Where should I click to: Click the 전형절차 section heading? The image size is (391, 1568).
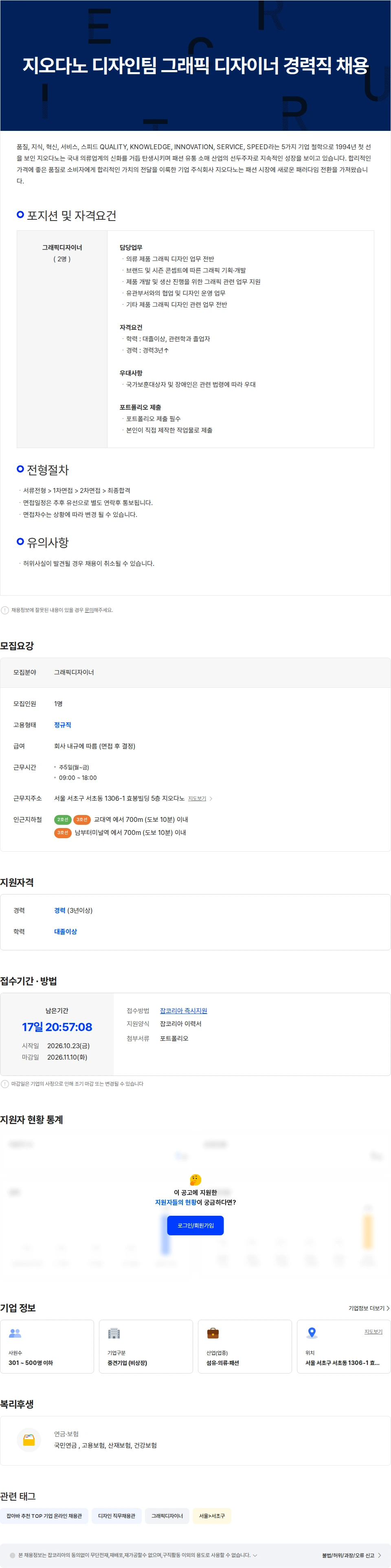(x=48, y=469)
